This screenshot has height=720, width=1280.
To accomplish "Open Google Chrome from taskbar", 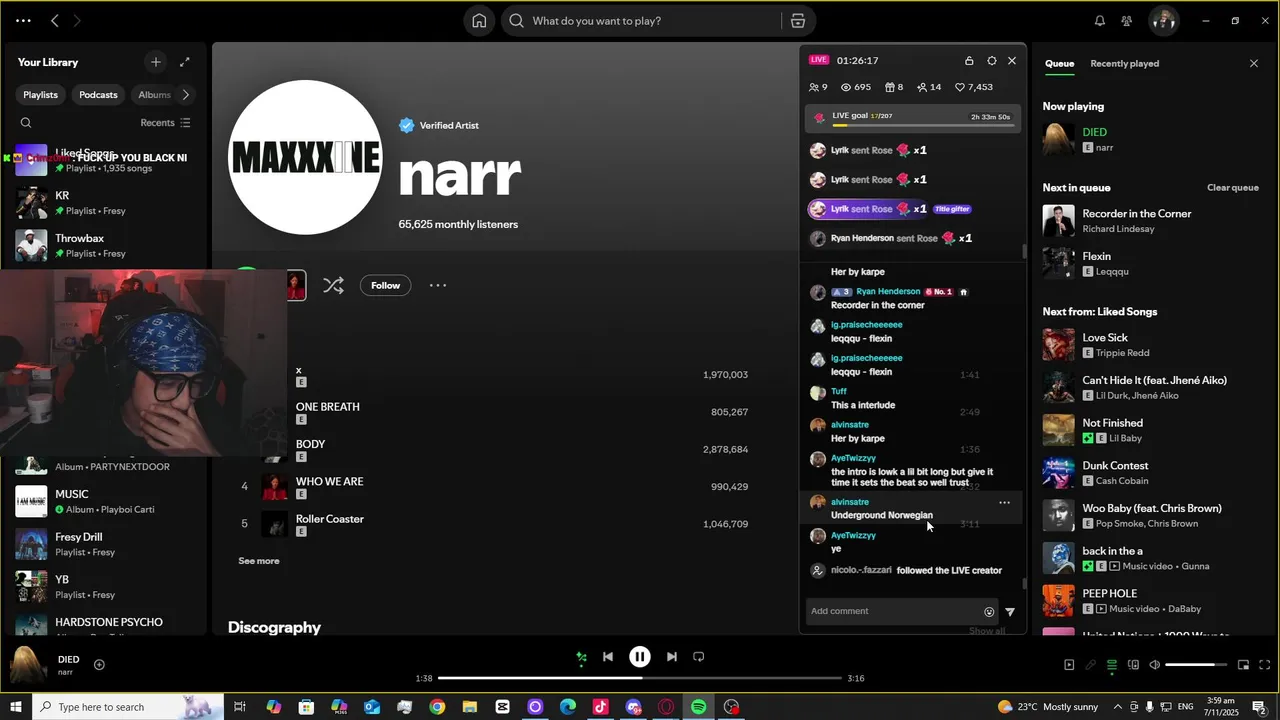I will (437, 707).
